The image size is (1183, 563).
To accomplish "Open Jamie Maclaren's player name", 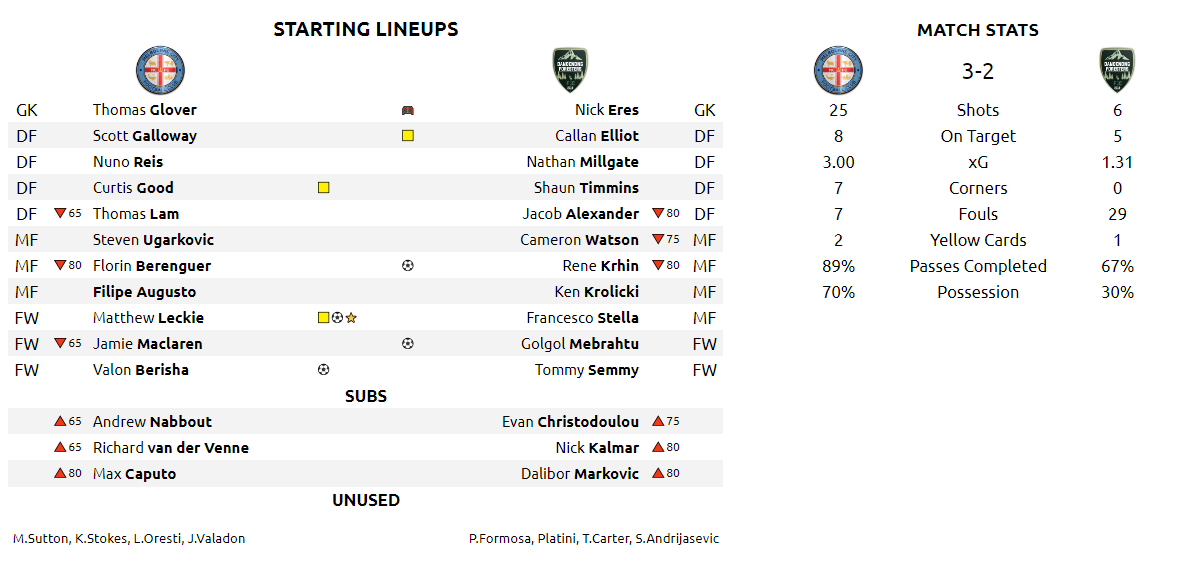I will [x=147, y=344].
